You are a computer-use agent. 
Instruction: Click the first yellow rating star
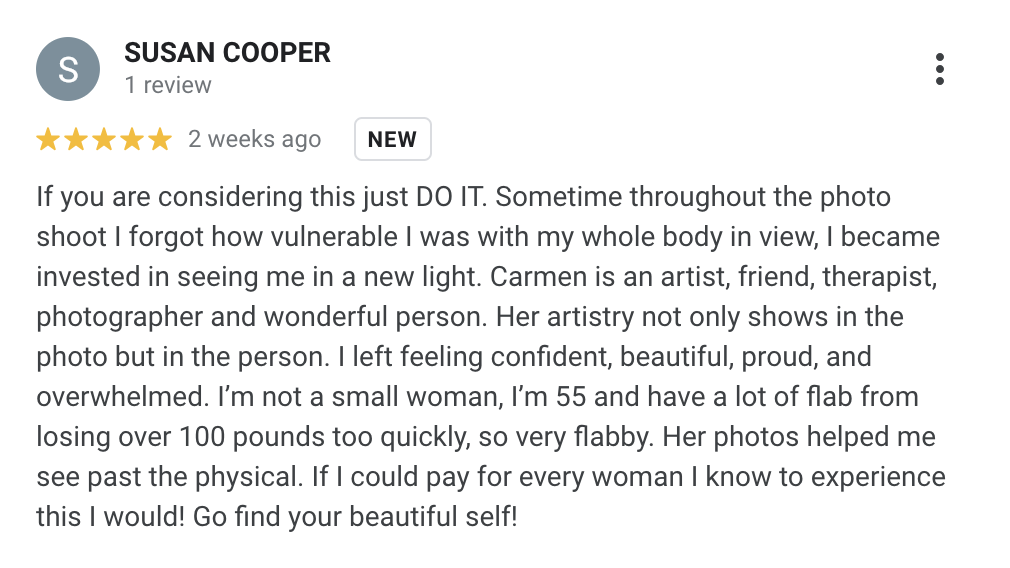coord(48,139)
